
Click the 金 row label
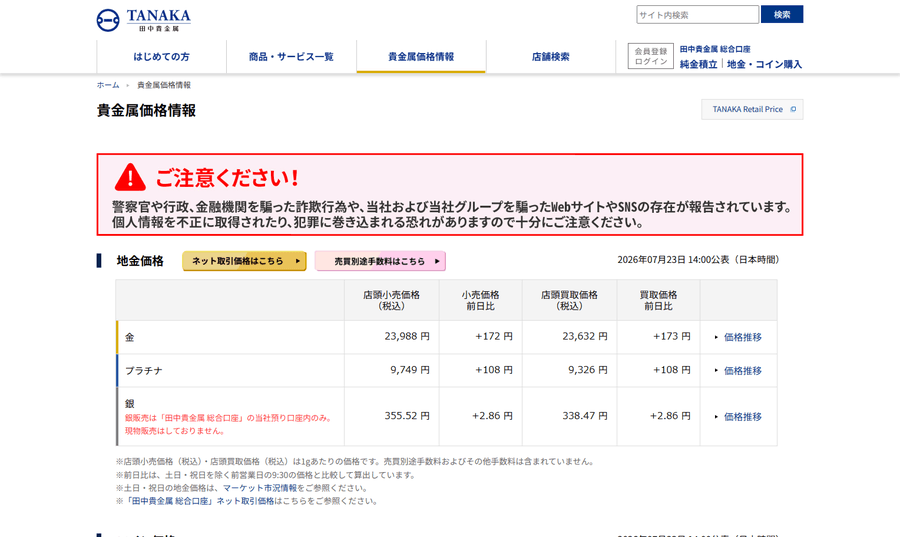click(130, 337)
